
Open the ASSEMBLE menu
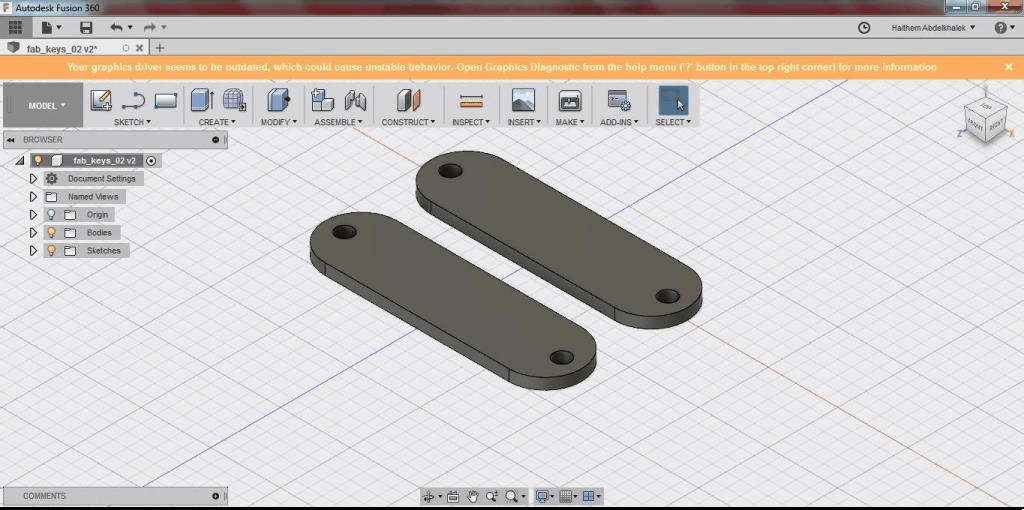click(x=338, y=122)
